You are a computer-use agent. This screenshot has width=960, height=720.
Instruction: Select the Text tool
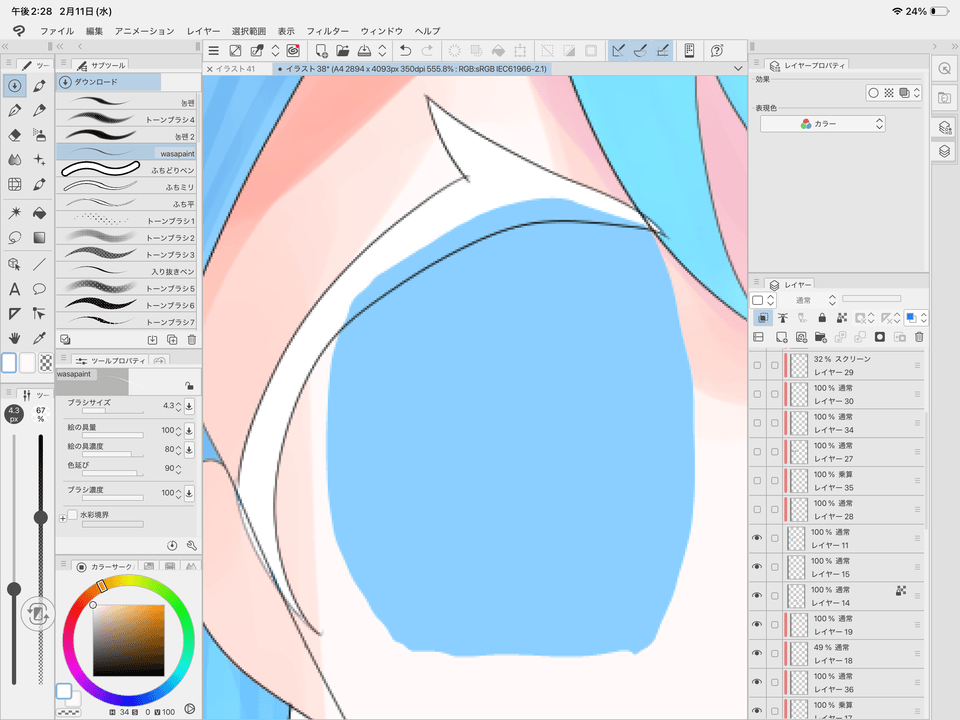coord(15,289)
